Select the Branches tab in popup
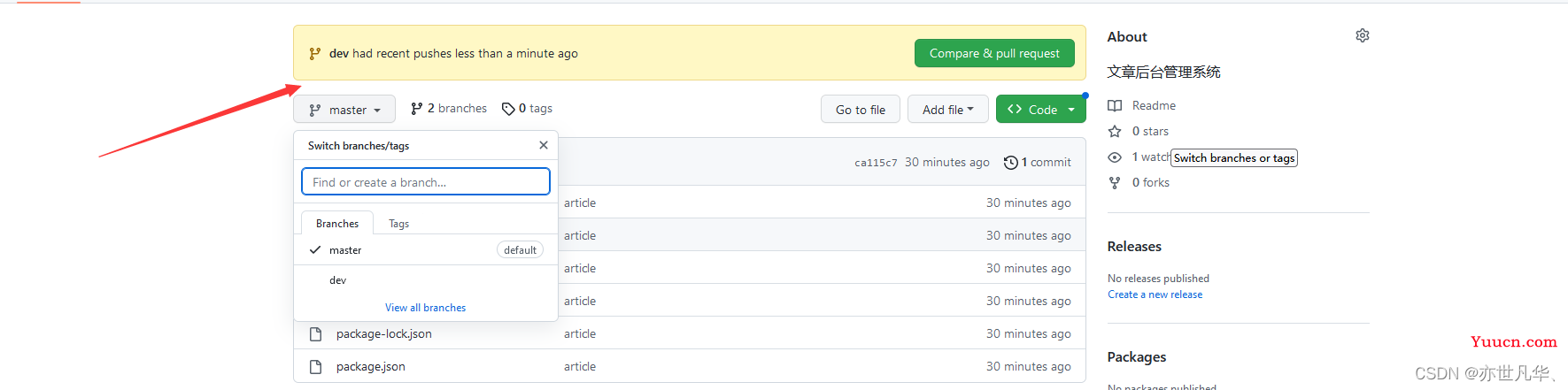 (x=337, y=223)
